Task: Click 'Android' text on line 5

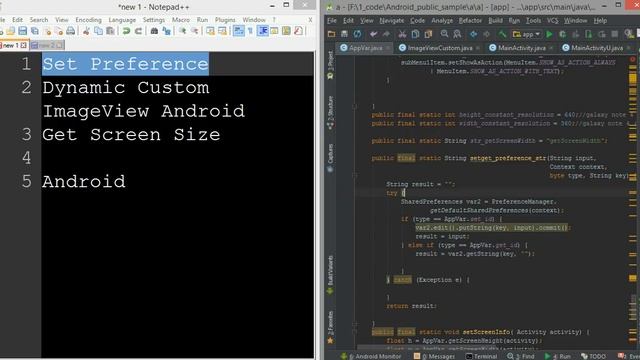Action: pyautogui.click(x=84, y=182)
